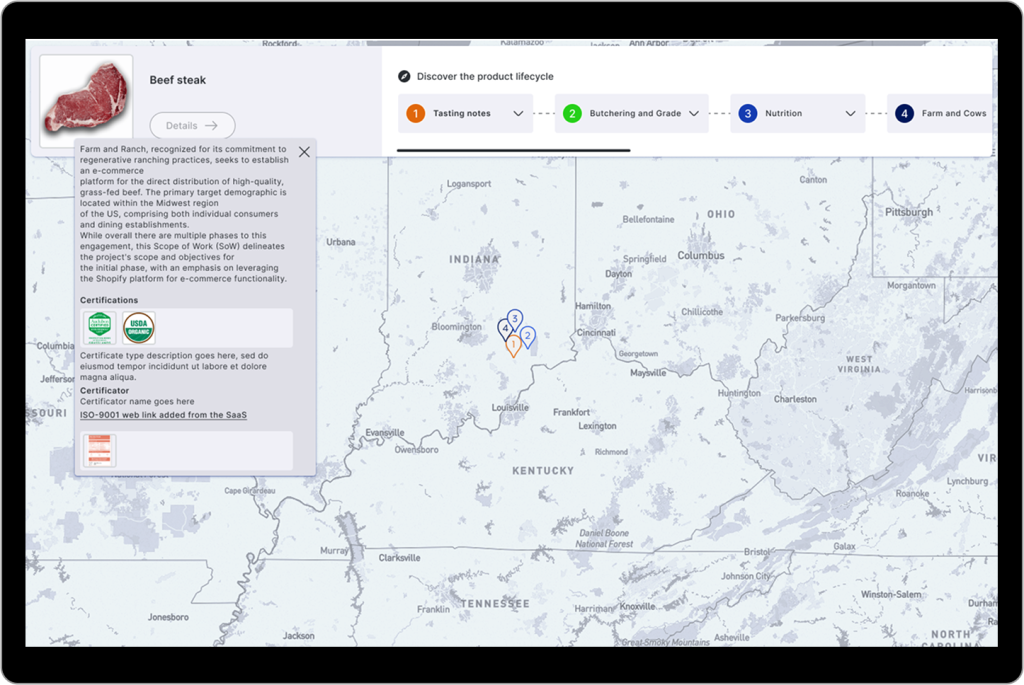Screen dimensions: 1024x685
Task: Click the green certified badge icon
Action: click(x=99, y=328)
